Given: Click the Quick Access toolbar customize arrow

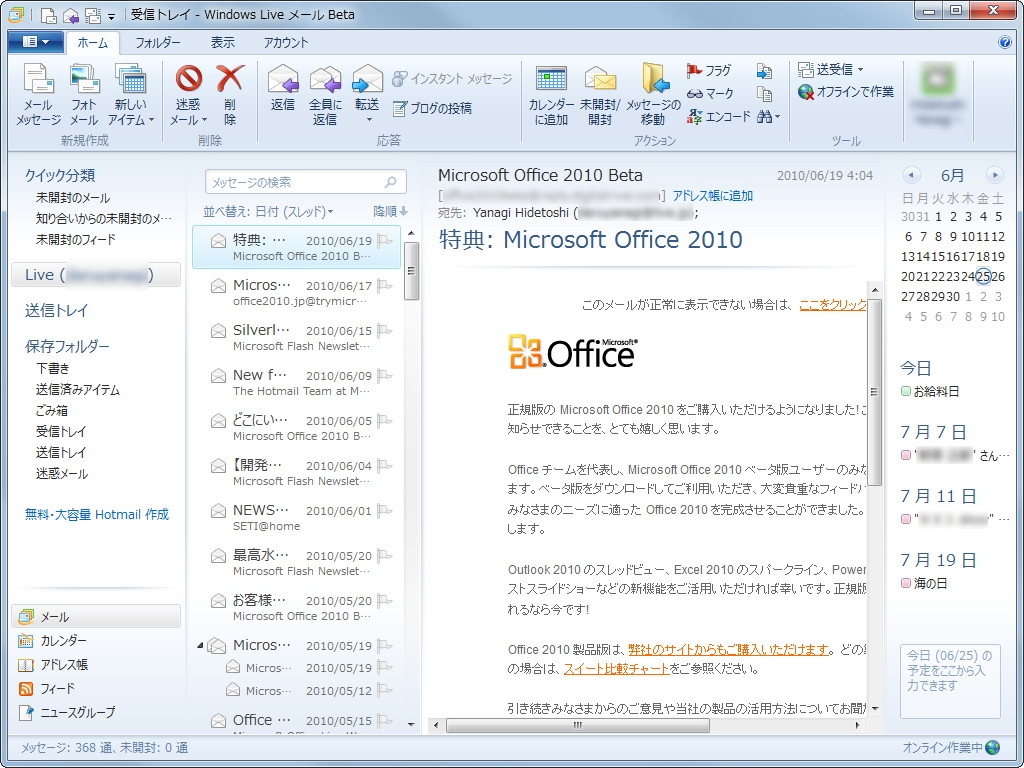Looking at the screenshot, I should click(111, 15).
